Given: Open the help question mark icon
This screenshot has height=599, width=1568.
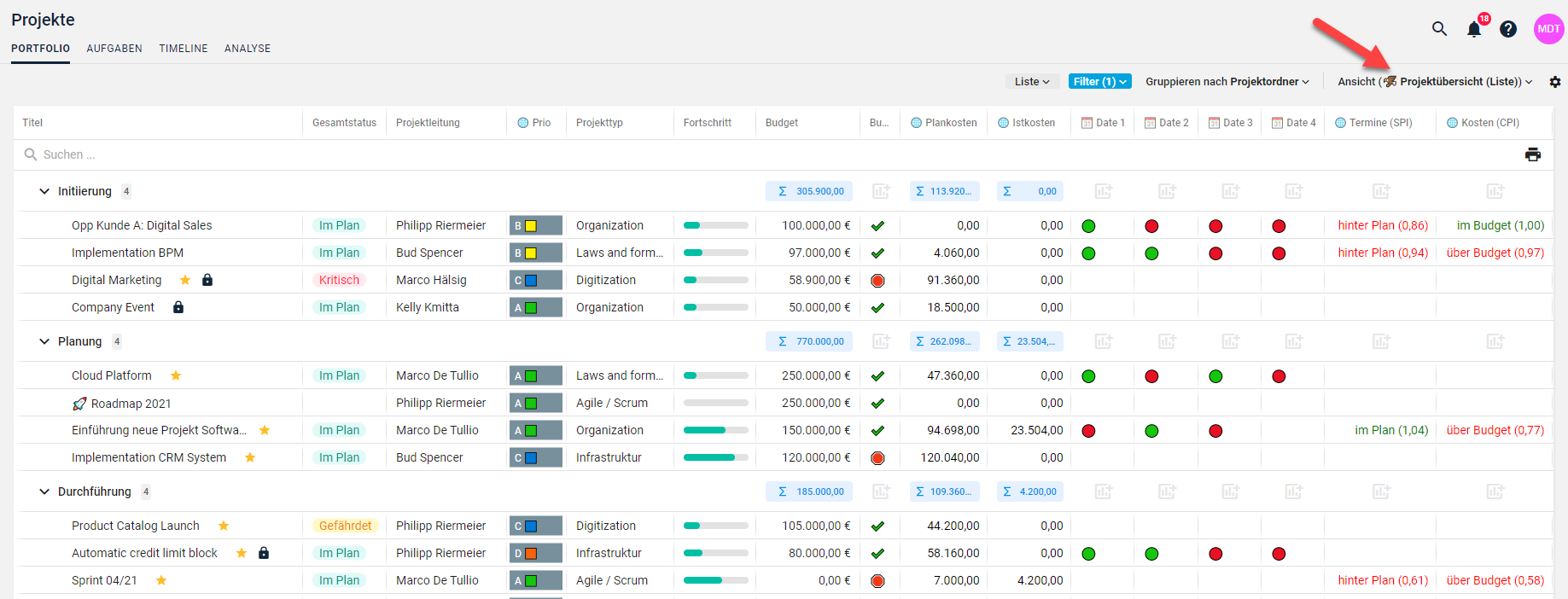Looking at the screenshot, I should [1508, 29].
